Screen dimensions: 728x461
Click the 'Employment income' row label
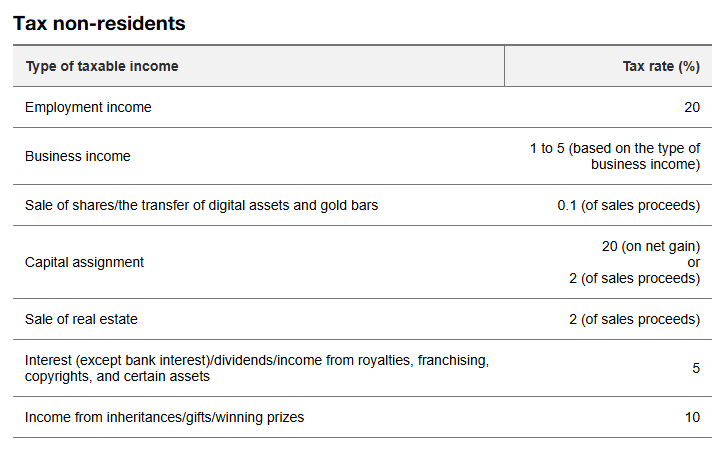click(88, 107)
